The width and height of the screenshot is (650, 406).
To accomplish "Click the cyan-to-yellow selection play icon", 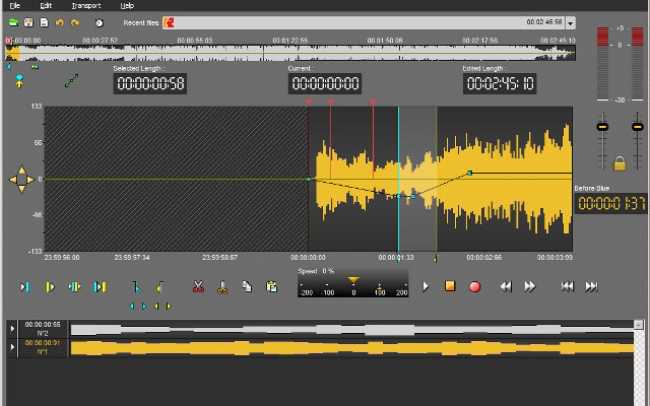I will click(100, 287).
